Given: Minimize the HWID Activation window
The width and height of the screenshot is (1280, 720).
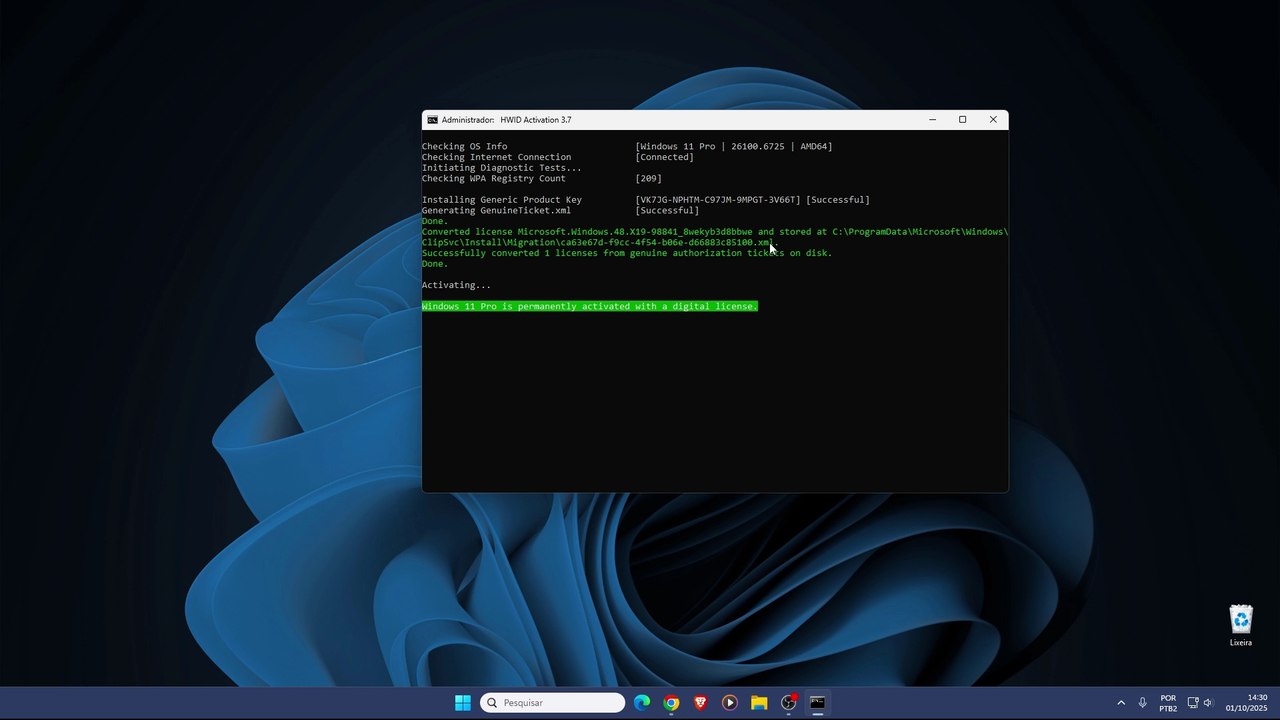Looking at the screenshot, I should coord(932,120).
